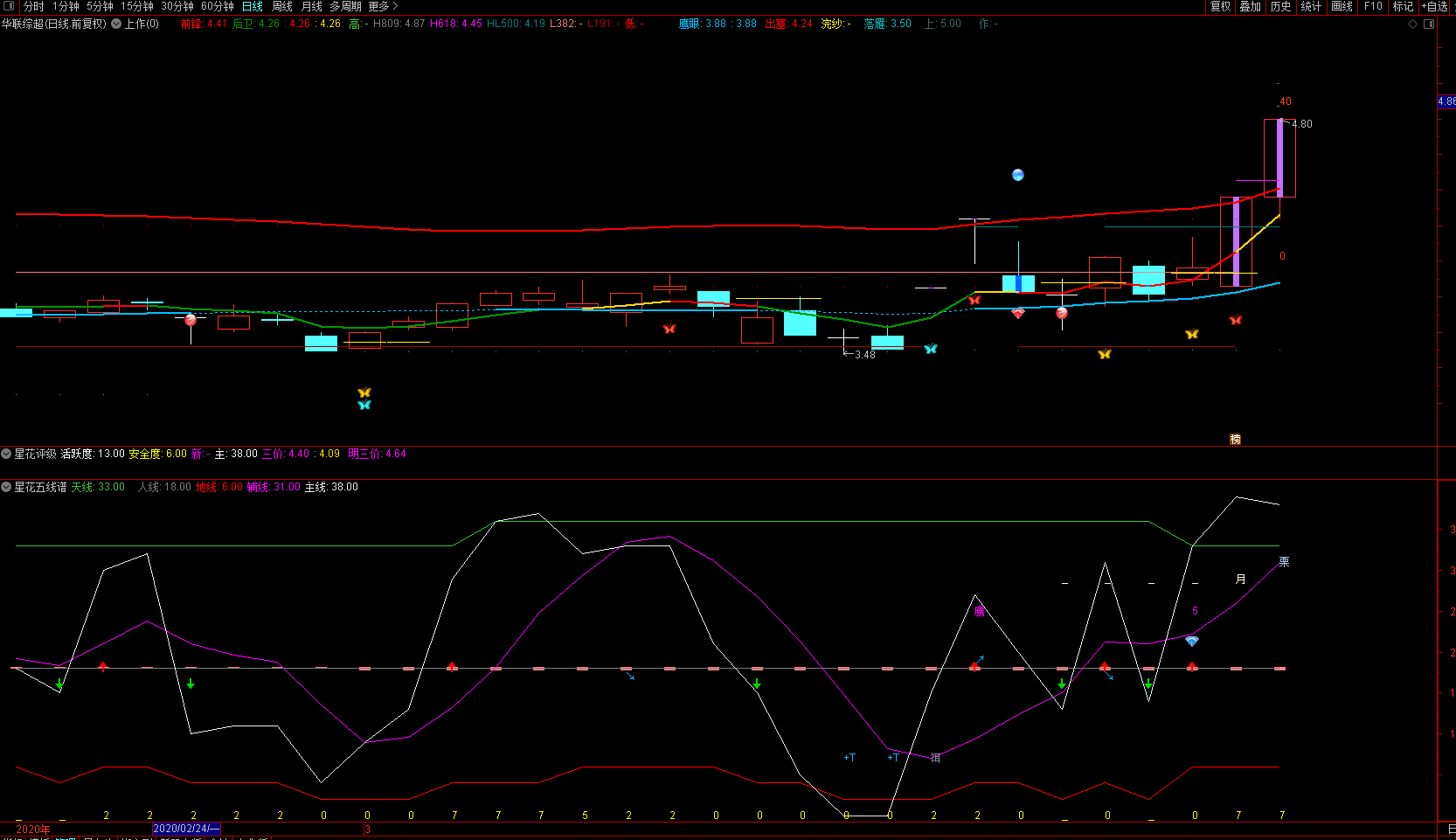Click the red butterfly on the blue line
The width and height of the screenshot is (1456, 840).
[x=974, y=300]
